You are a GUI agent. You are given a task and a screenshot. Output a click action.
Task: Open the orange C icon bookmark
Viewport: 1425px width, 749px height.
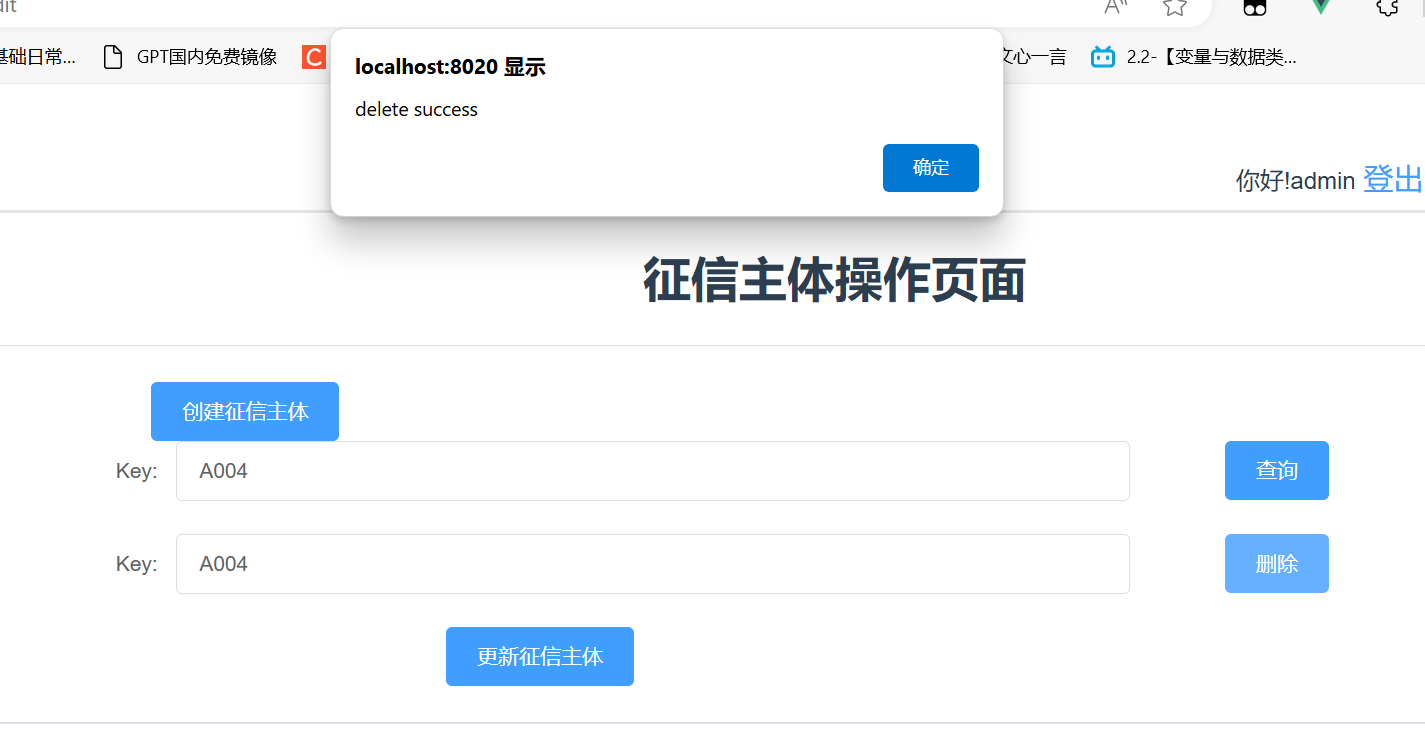(314, 57)
